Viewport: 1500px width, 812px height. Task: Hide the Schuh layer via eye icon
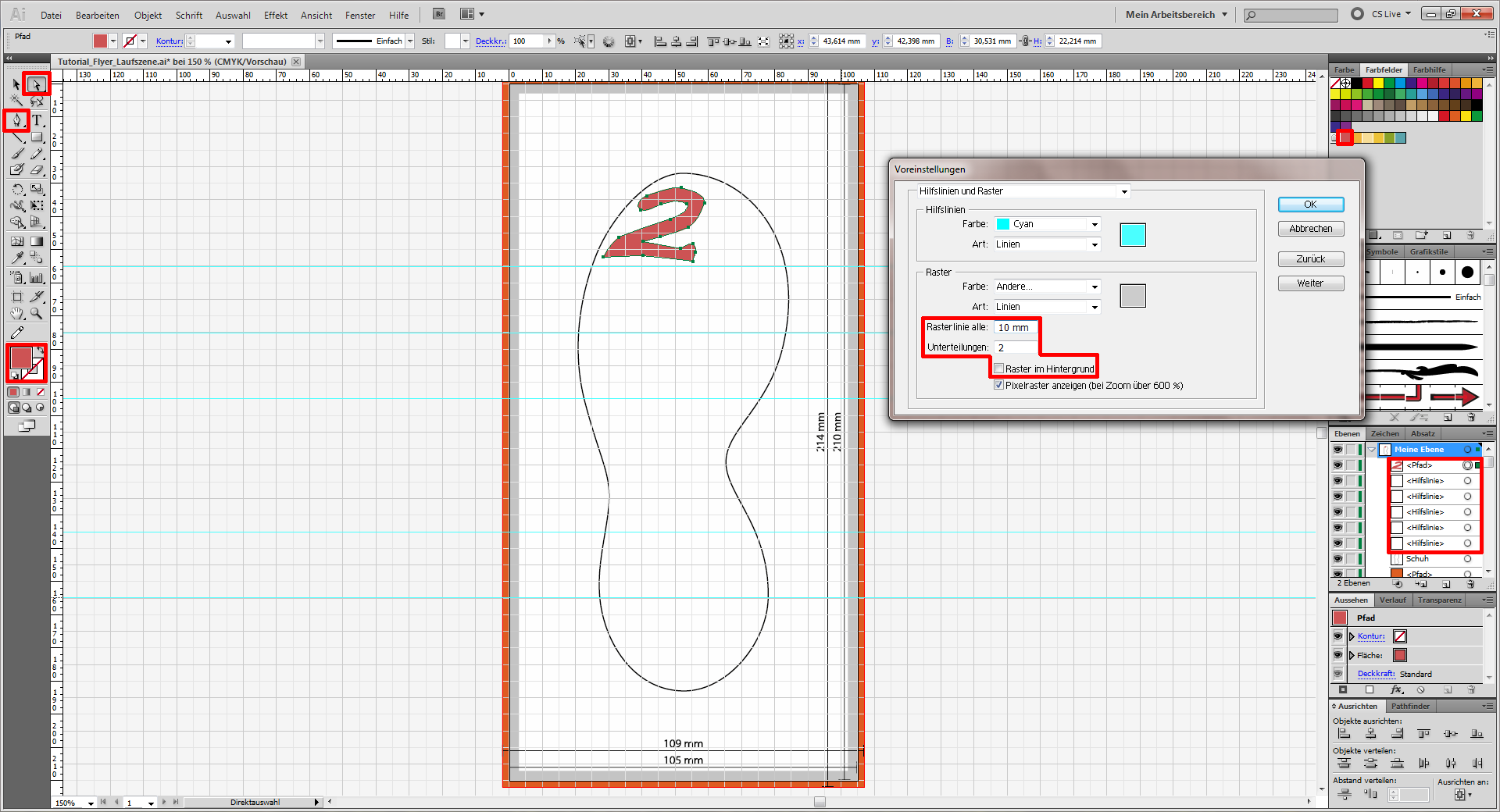tap(1337, 559)
